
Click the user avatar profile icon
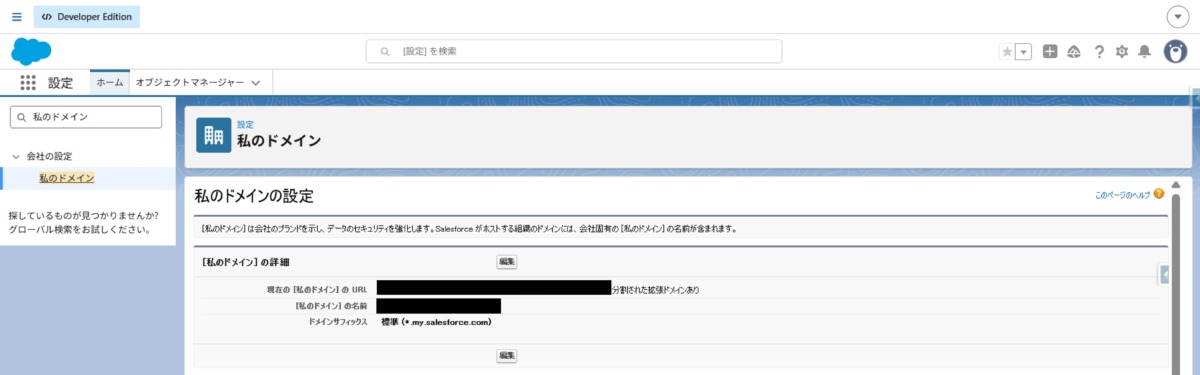point(1175,51)
